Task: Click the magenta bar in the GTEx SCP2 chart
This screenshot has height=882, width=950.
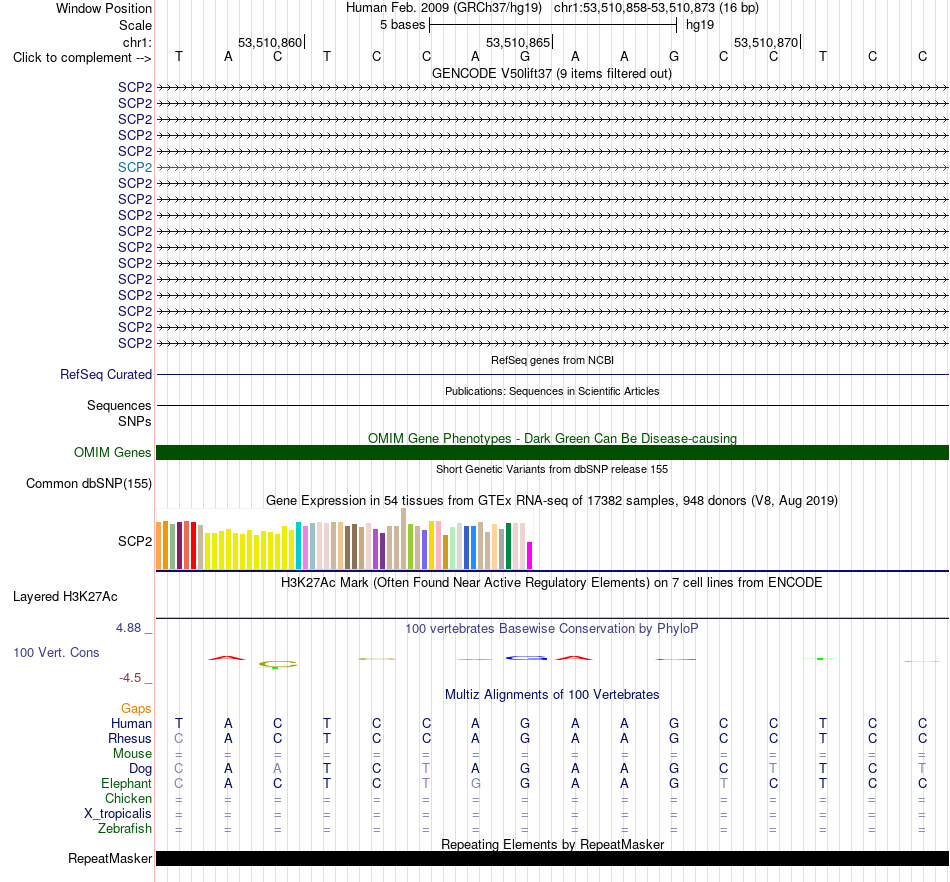Action: pyautogui.click(x=530, y=555)
